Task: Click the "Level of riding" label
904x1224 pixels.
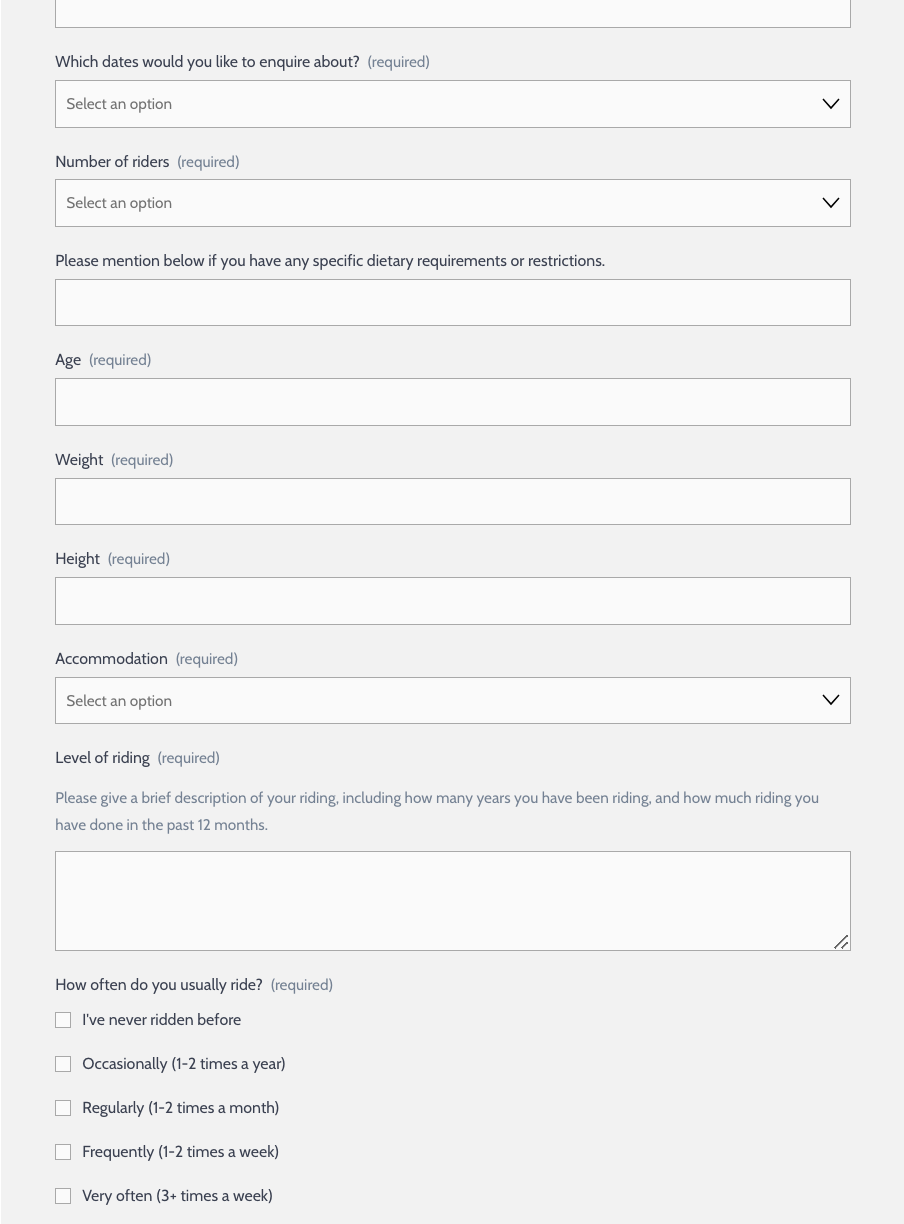Action: point(102,758)
